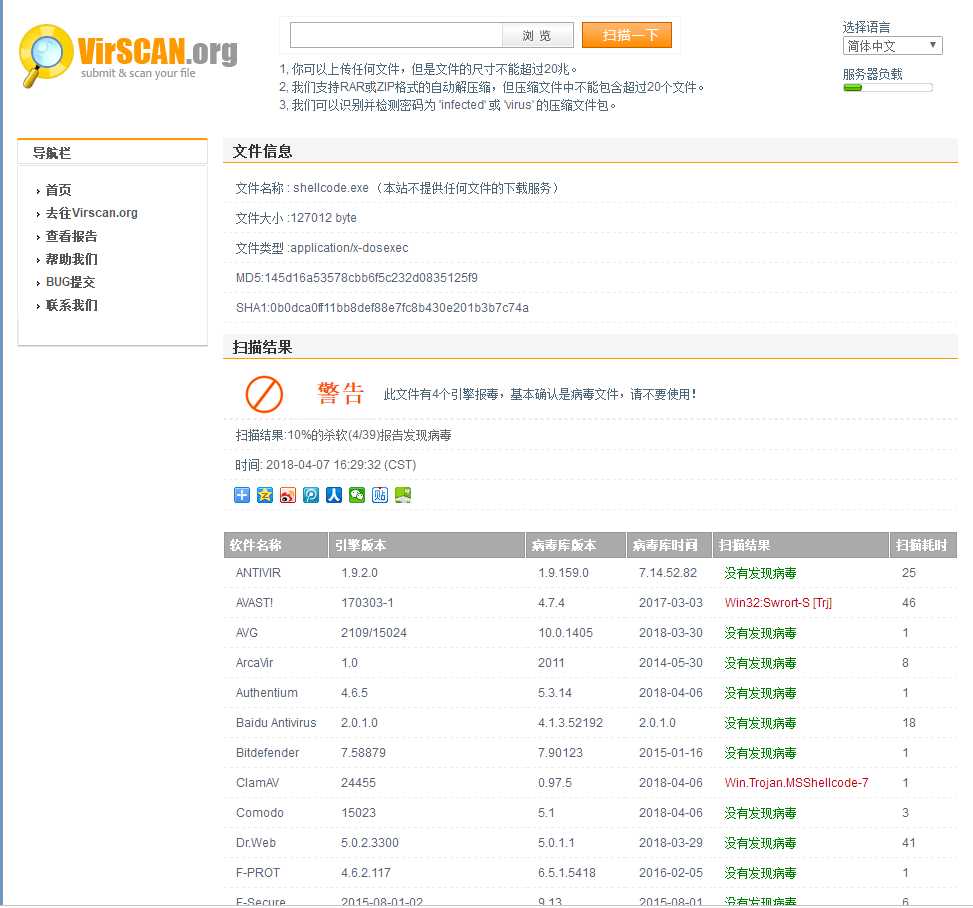
Task: Click Dr.Web engine version 5.0.2.3300
Action: click(370, 842)
